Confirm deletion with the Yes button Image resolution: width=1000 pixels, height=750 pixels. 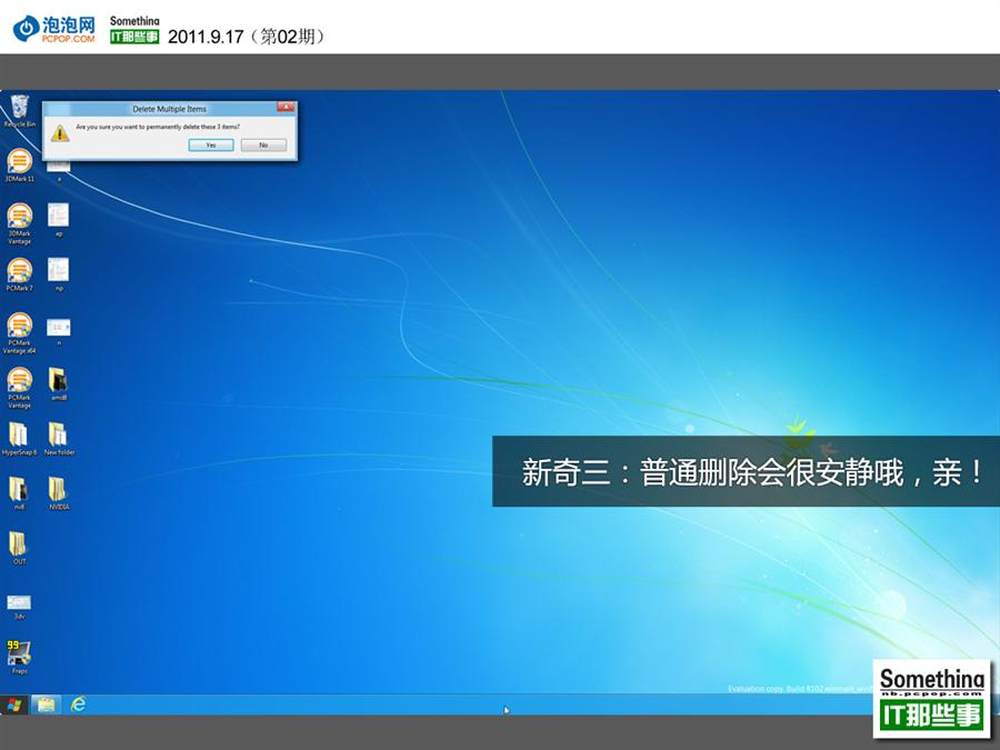(211, 145)
